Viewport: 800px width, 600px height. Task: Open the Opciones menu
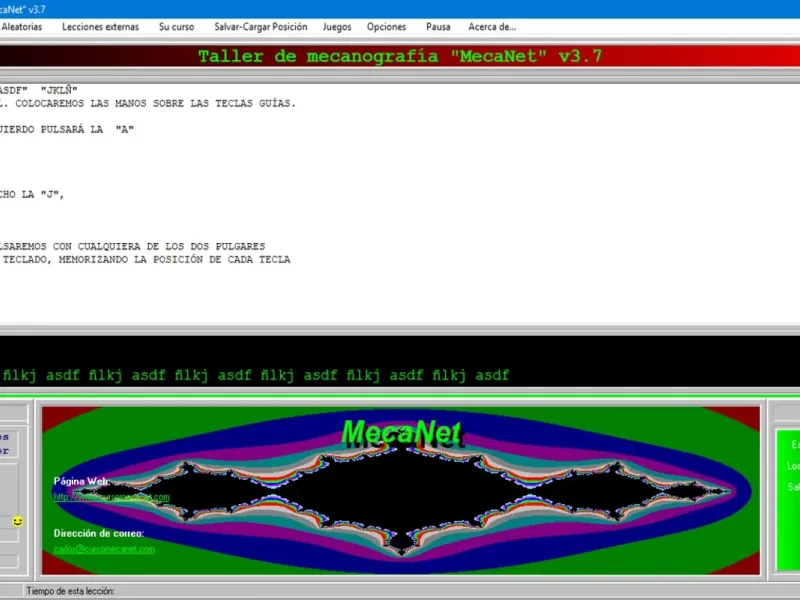pyautogui.click(x=386, y=27)
